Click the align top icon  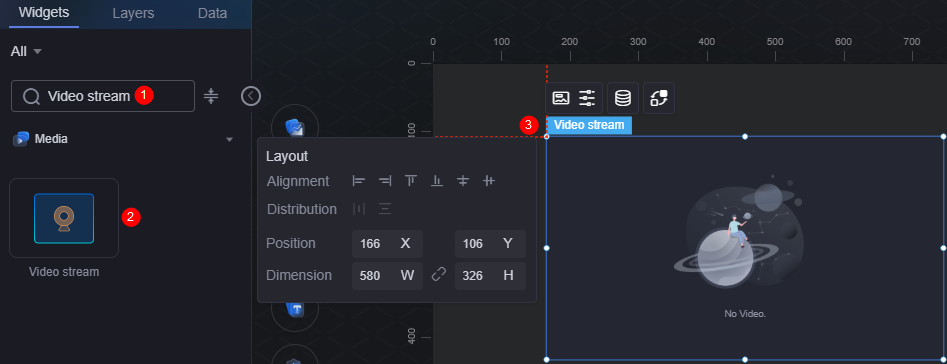point(411,180)
